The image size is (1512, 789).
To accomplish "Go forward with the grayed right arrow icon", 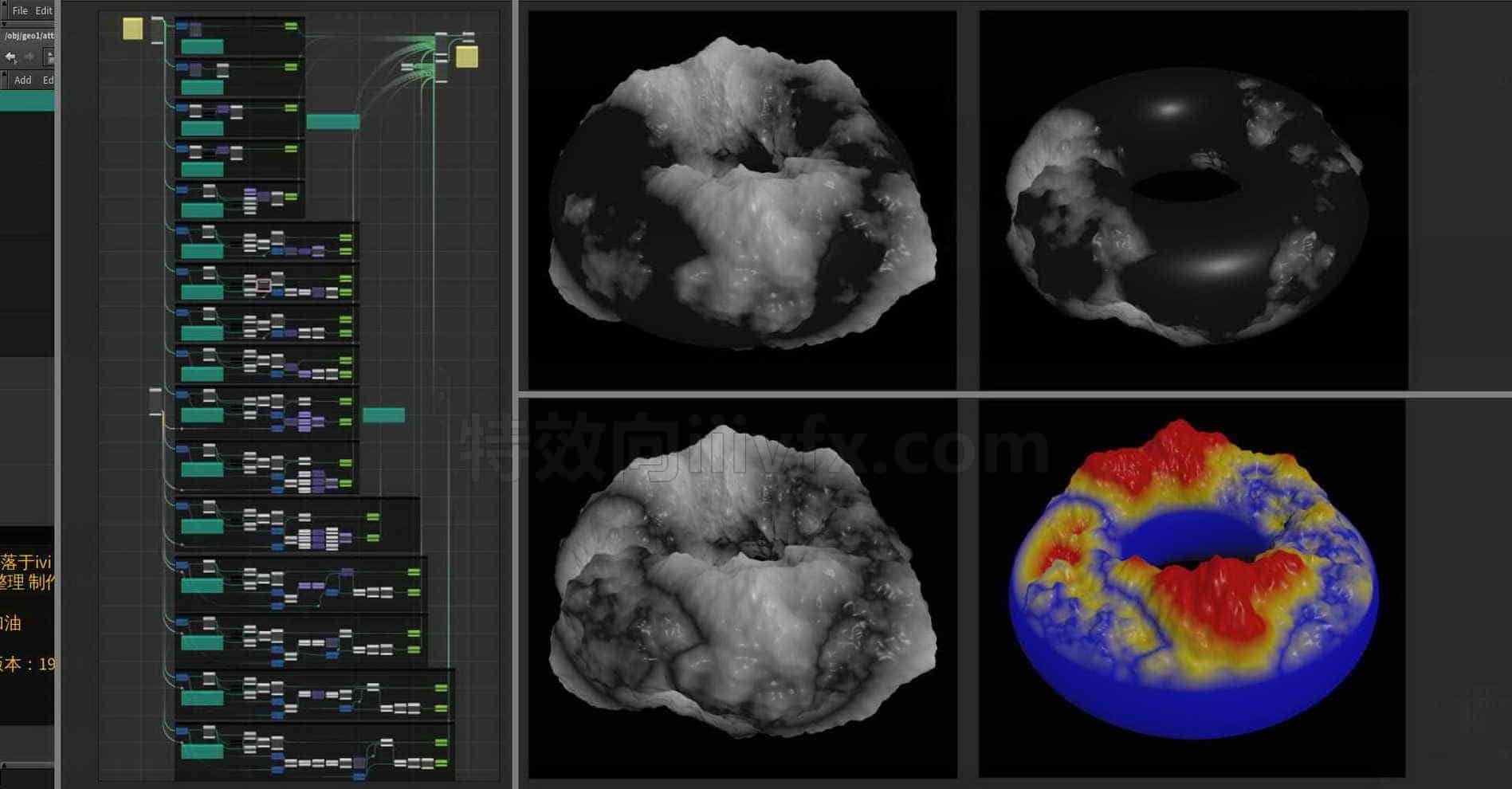I will point(29,57).
